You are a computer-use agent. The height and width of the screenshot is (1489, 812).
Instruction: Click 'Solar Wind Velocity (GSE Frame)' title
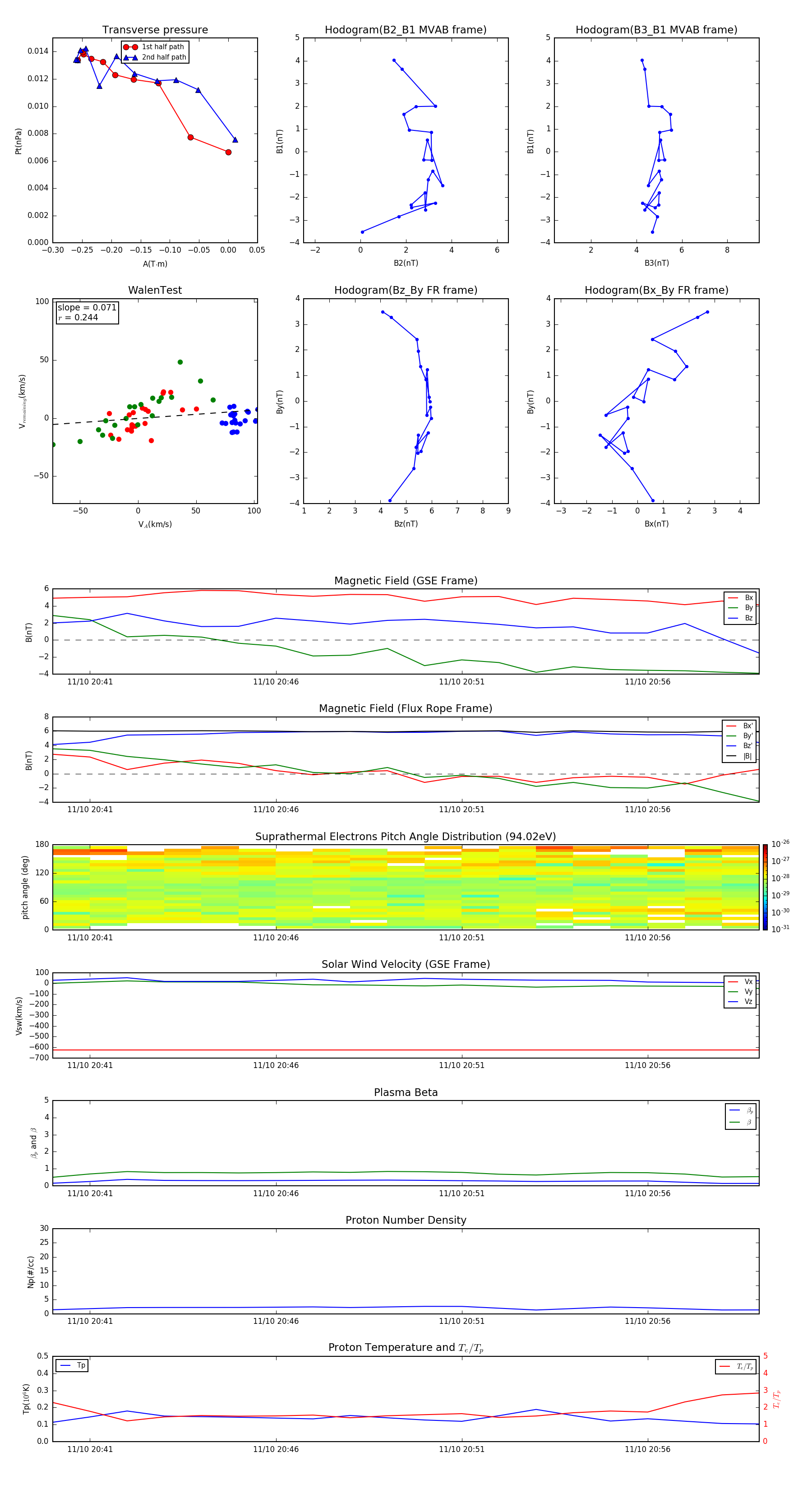click(x=406, y=964)
